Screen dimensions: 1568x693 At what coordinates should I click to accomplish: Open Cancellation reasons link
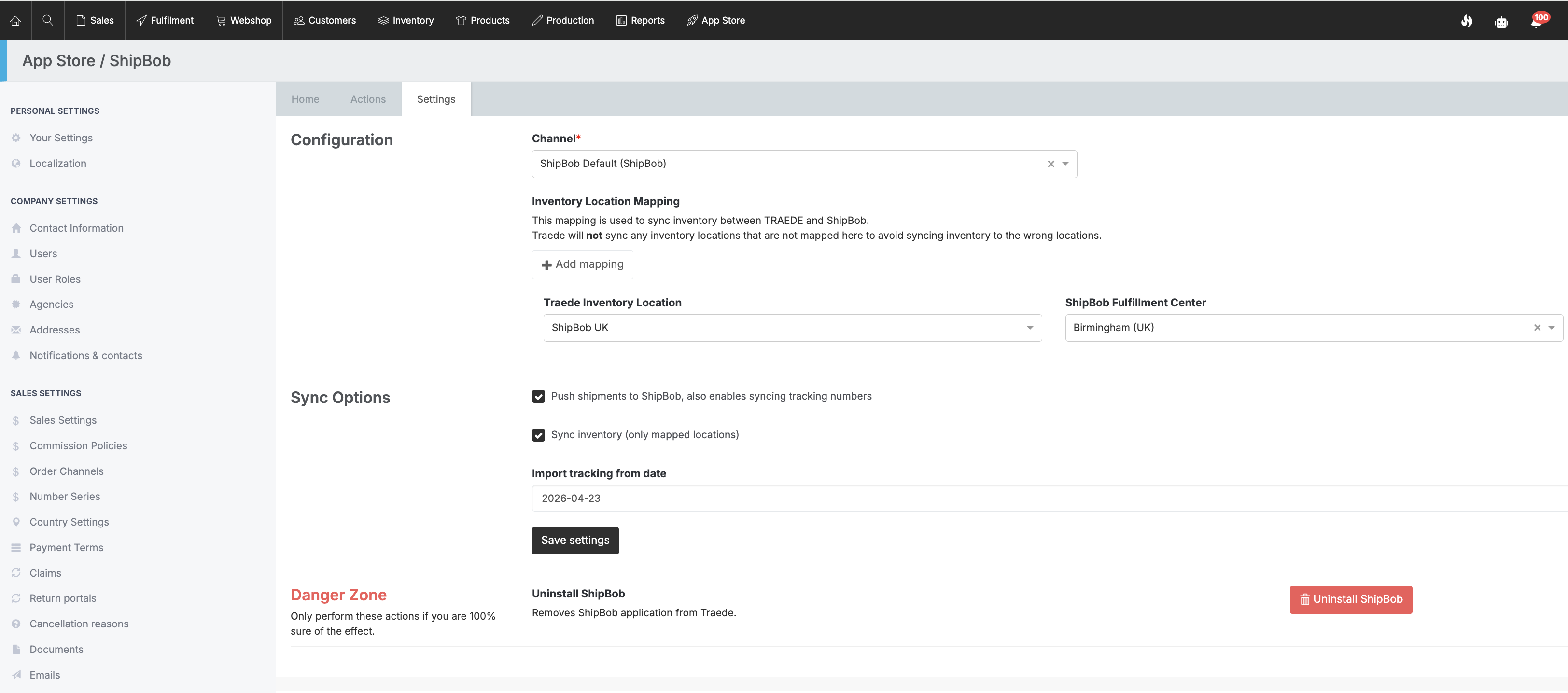79,624
